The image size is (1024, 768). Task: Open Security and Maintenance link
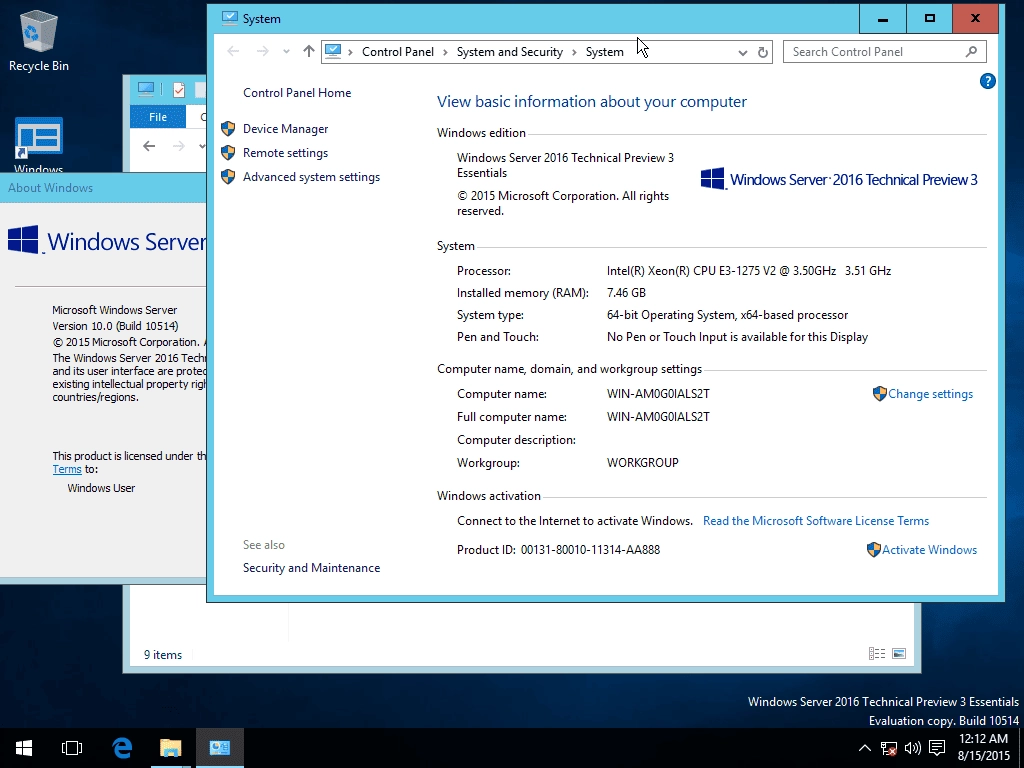pos(311,568)
